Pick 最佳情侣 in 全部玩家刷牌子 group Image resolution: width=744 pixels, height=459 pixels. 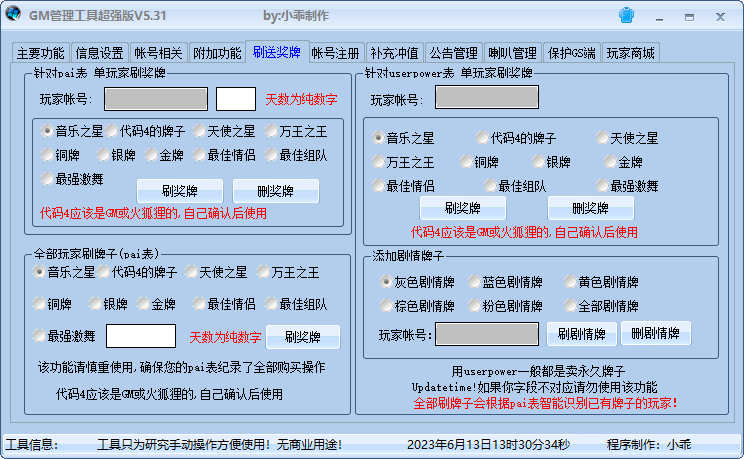224,304
